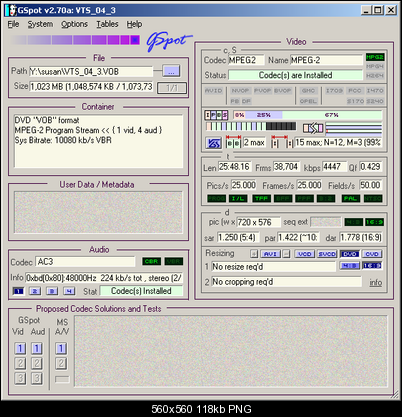This screenshot has height=417, width=402.
Task: Click the Frms field showing 38,704
Action: pos(286,167)
